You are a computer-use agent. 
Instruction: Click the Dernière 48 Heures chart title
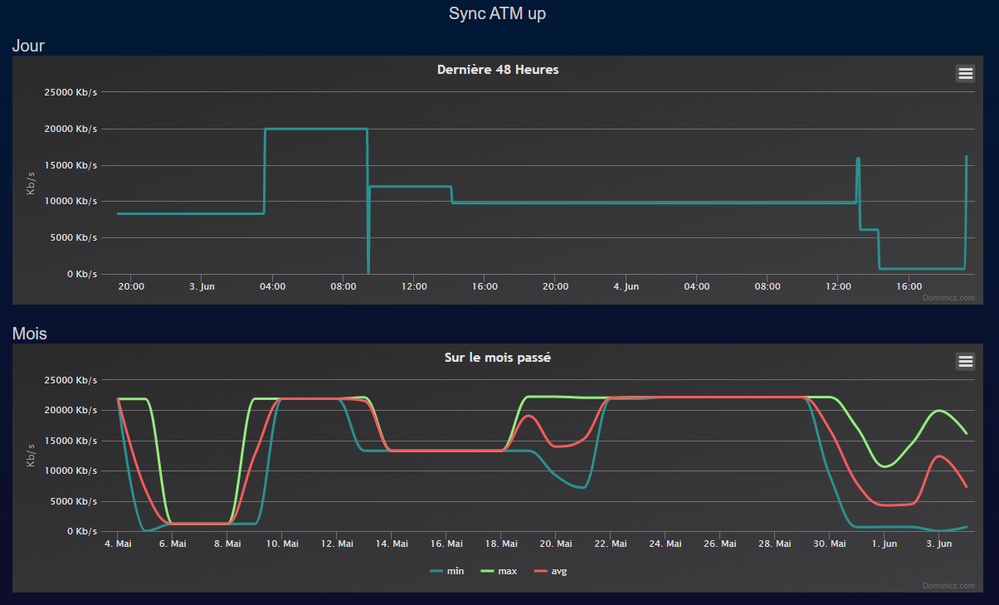(497, 70)
